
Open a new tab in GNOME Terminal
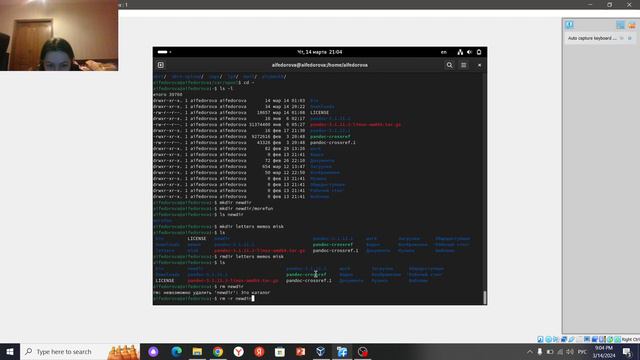click(x=161, y=65)
